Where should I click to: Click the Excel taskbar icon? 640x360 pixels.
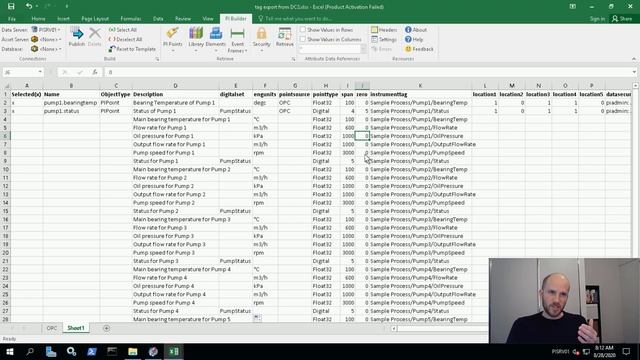click(x=173, y=351)
